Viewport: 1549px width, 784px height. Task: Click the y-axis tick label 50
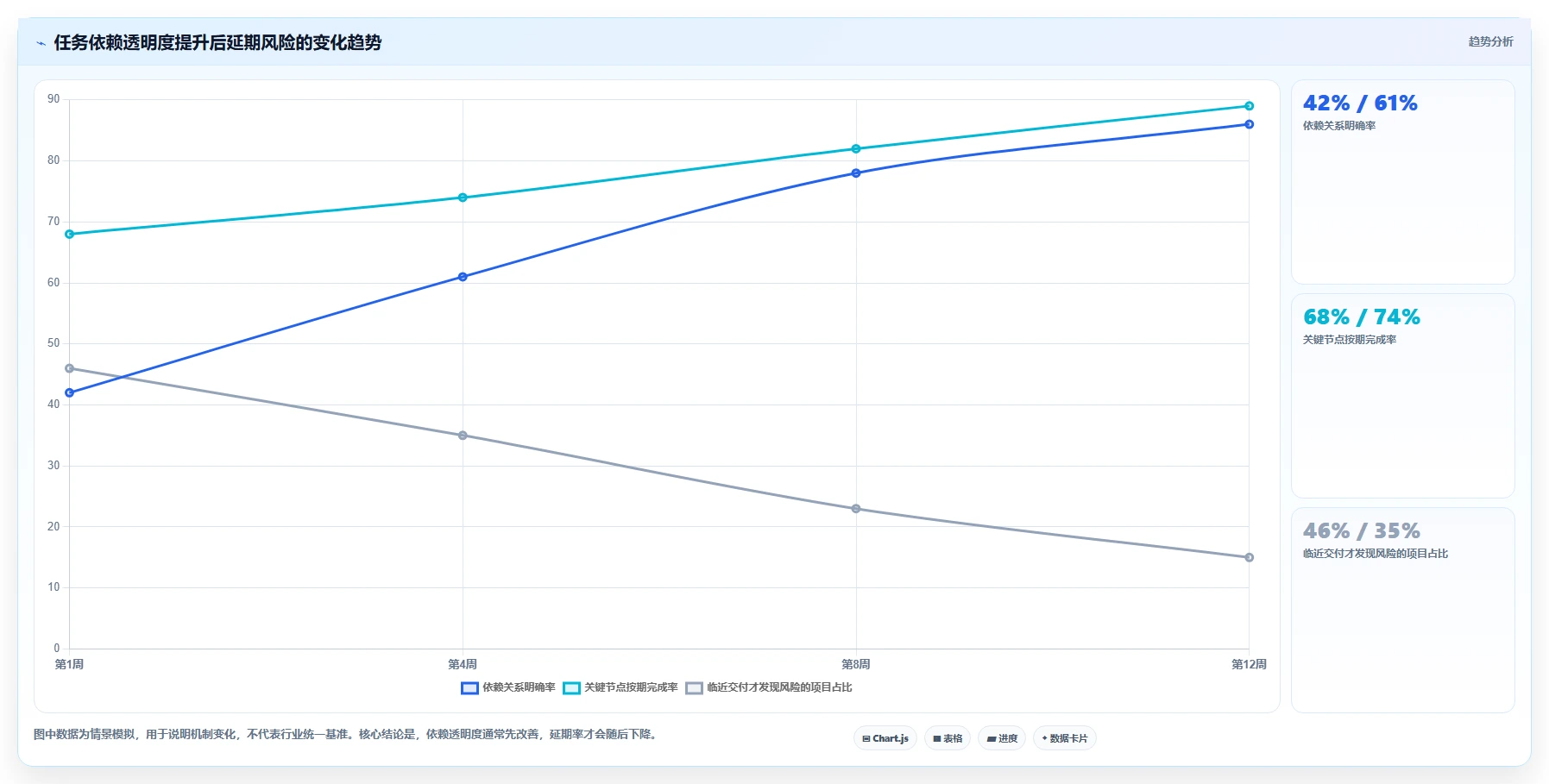[54, 343]
